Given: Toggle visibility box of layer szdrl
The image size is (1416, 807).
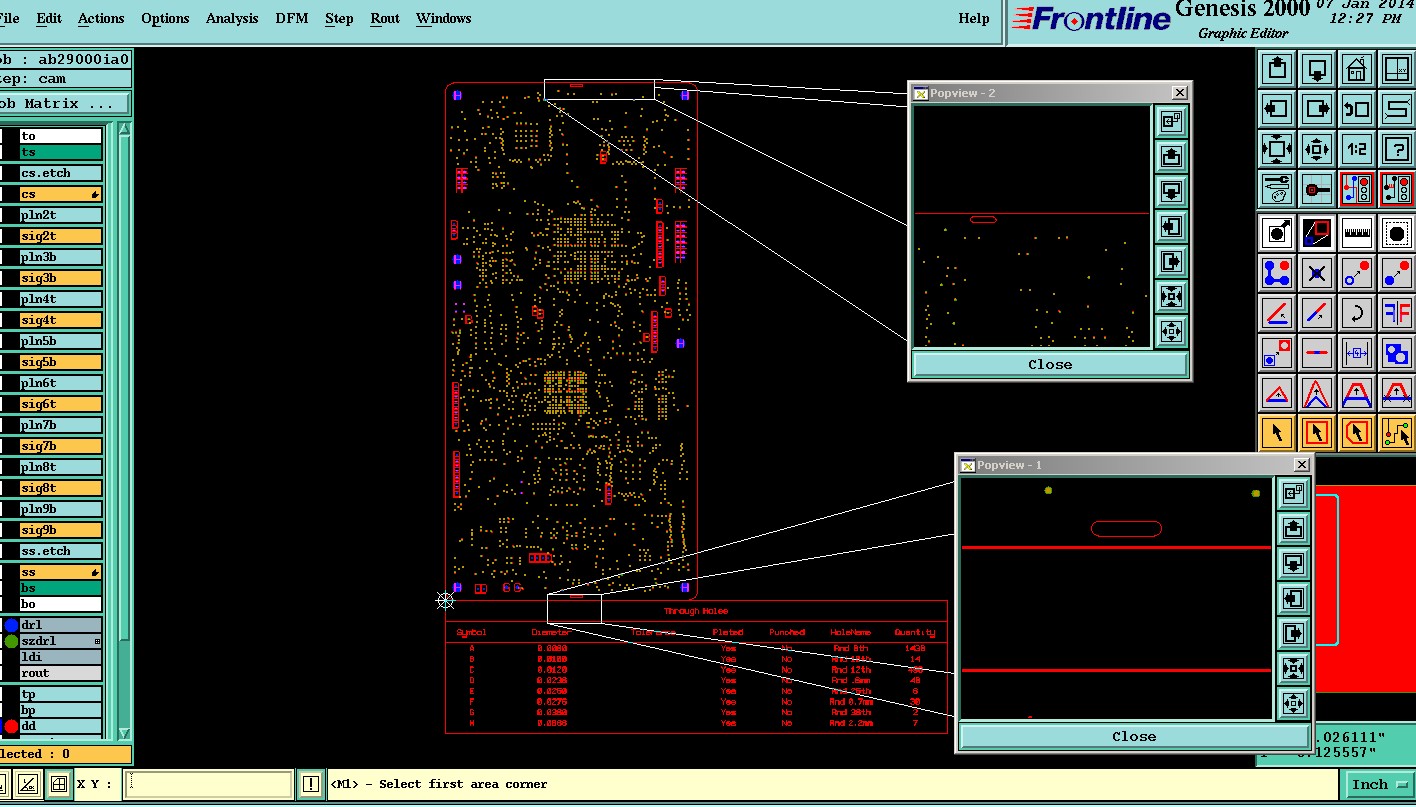Looking at the screenshot, I should [x=11, y=642].
